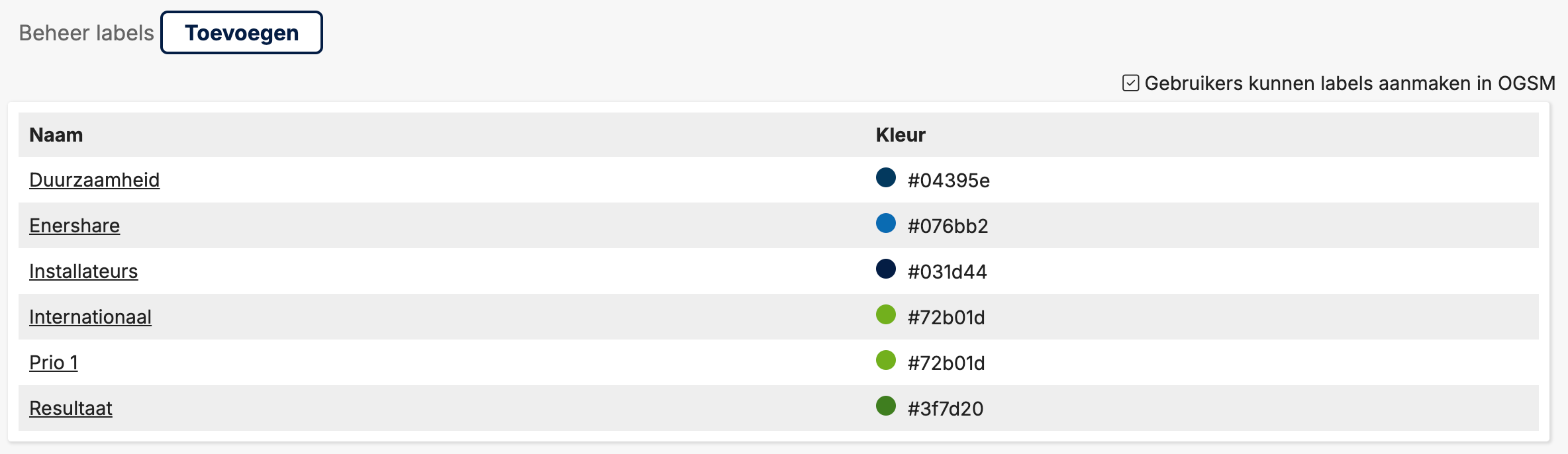This screenshot has width=1568, height=454.
Task: Click the Naam column header
Action: pos(56,135)
